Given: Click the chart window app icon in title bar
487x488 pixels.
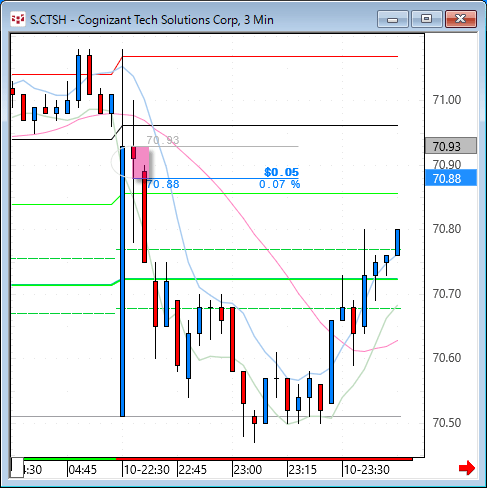Looking at the screenshot, I should (18, 19).
